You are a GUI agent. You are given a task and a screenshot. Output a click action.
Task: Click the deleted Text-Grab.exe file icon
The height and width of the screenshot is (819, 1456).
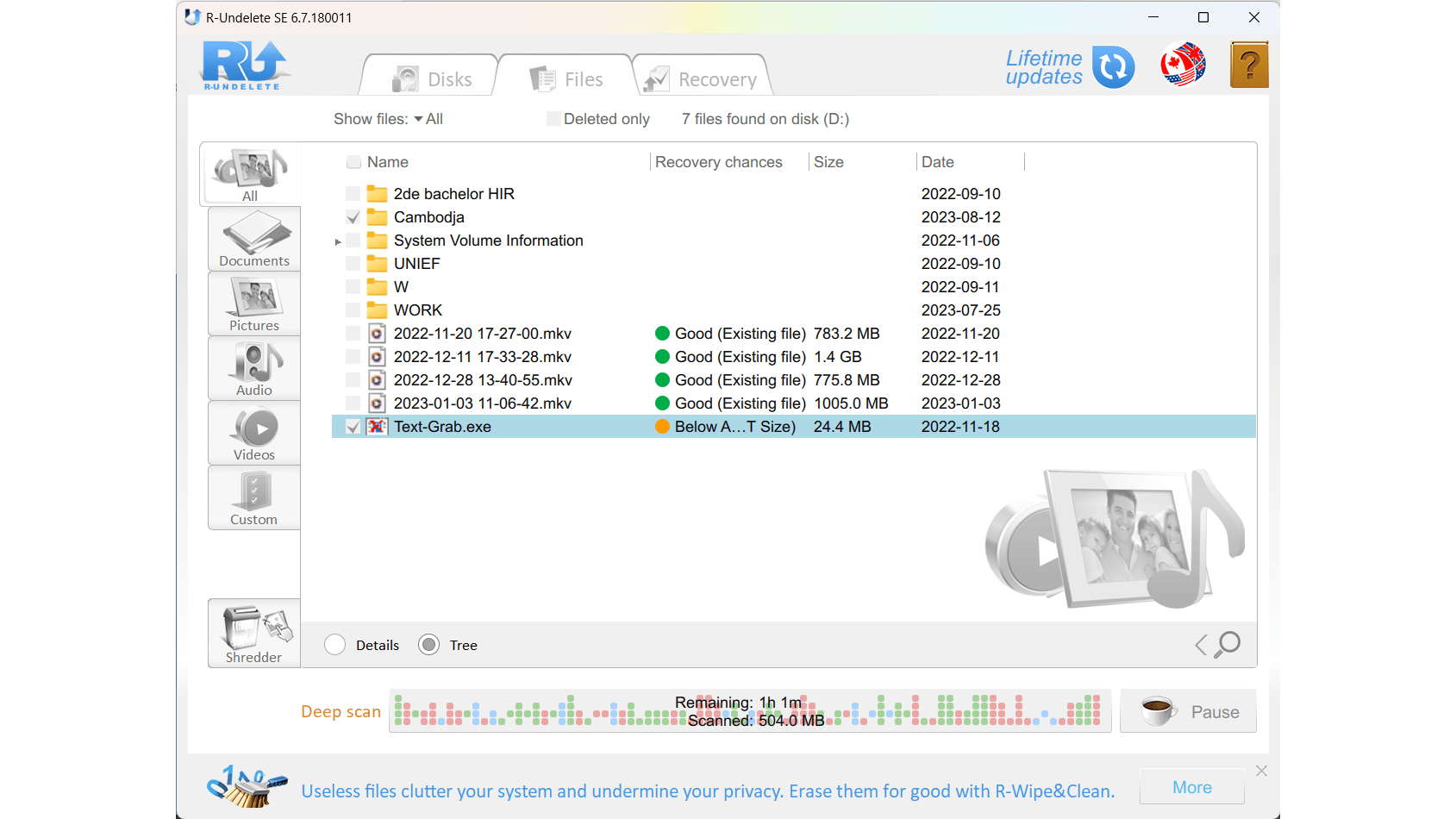[x=378, y=427]
